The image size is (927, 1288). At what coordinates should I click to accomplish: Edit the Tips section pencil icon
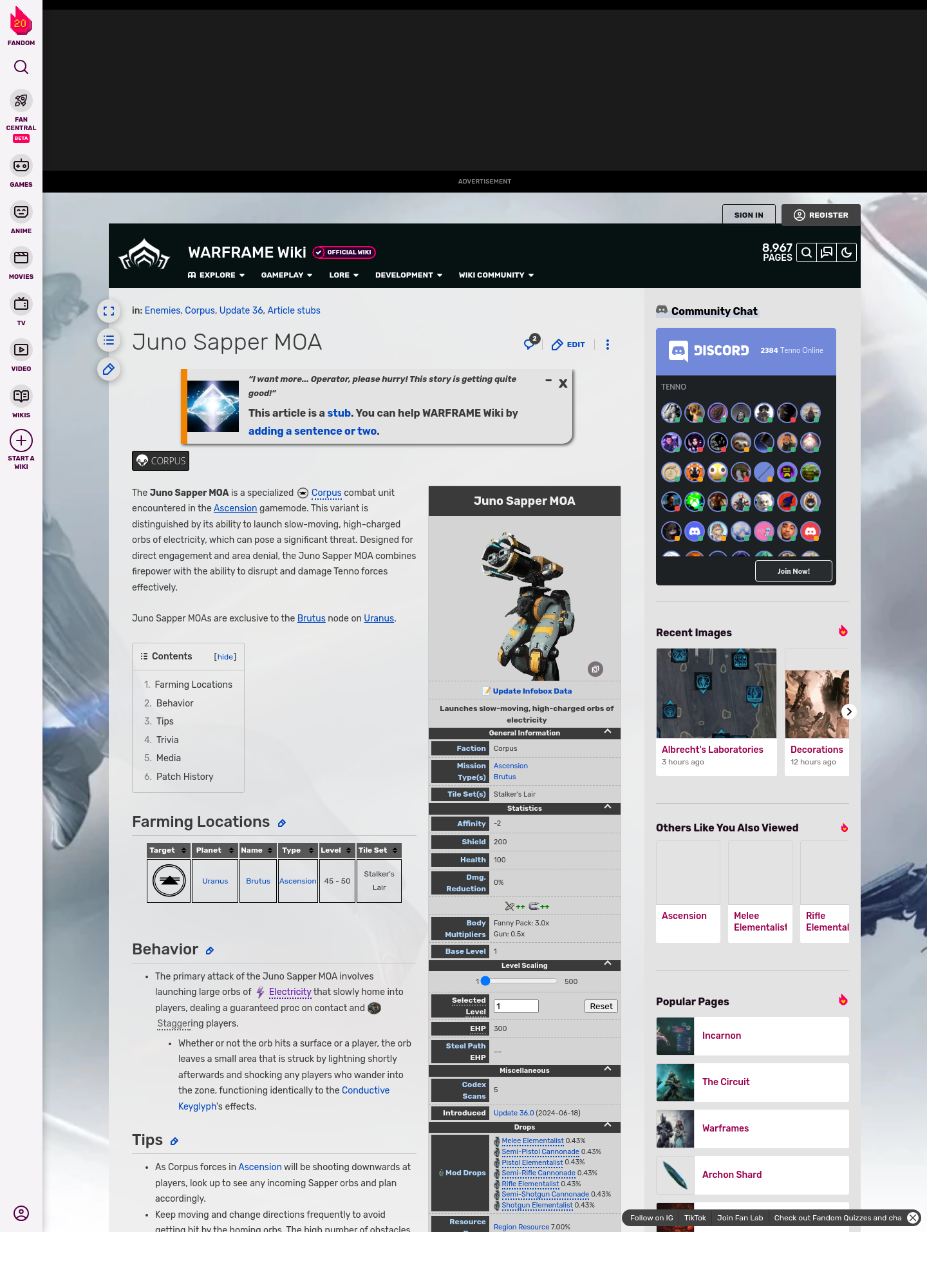click(174, 1141)
